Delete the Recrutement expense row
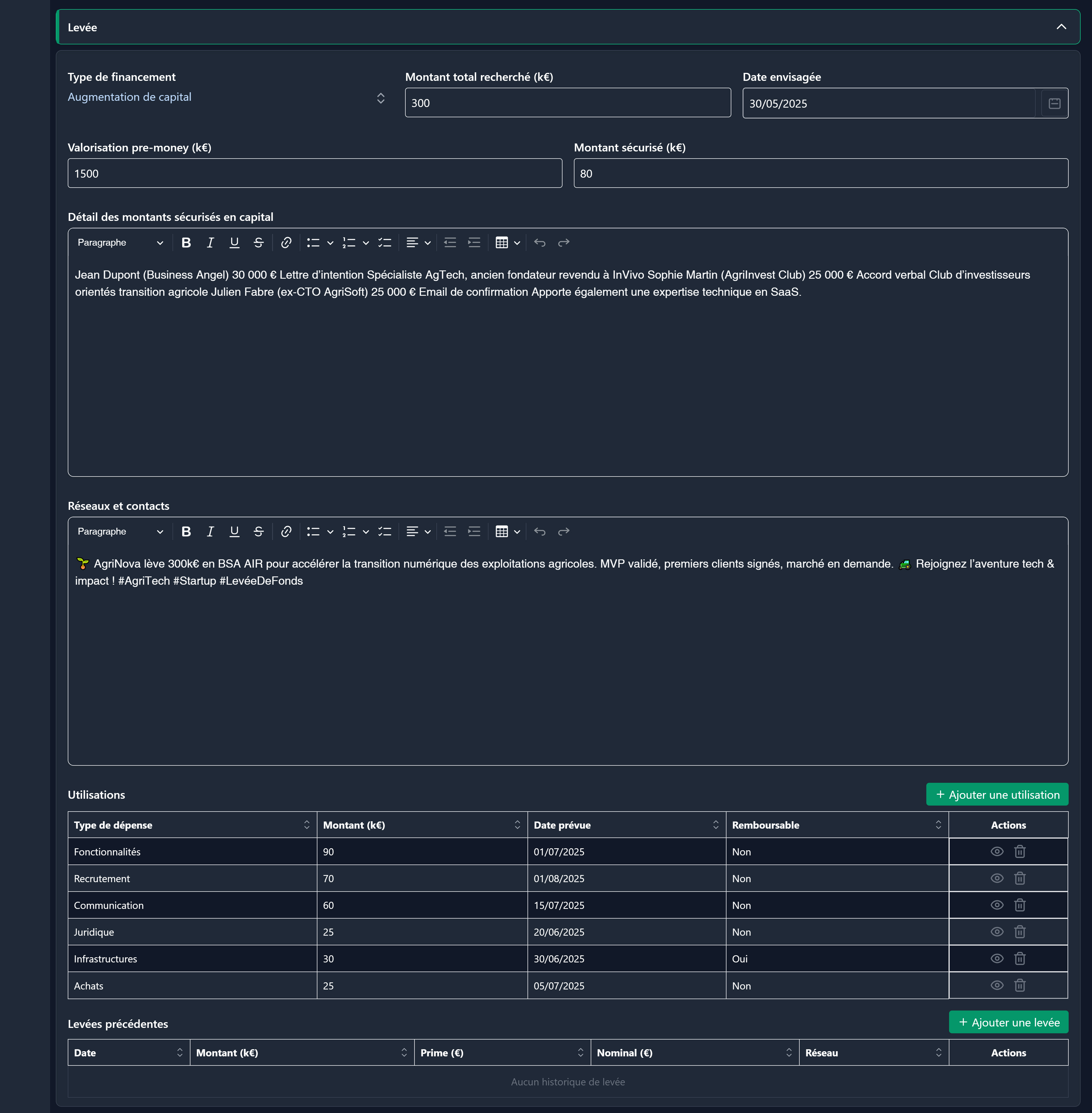Image resolution: width=1092 pixels, height=1113 pixels. tap(1019, 878)
